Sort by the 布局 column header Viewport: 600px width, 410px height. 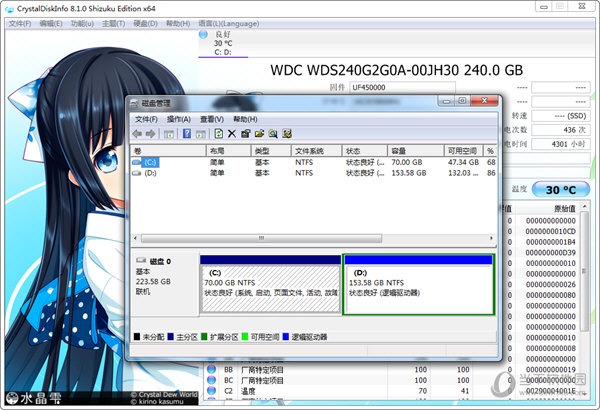click(228, 151)
